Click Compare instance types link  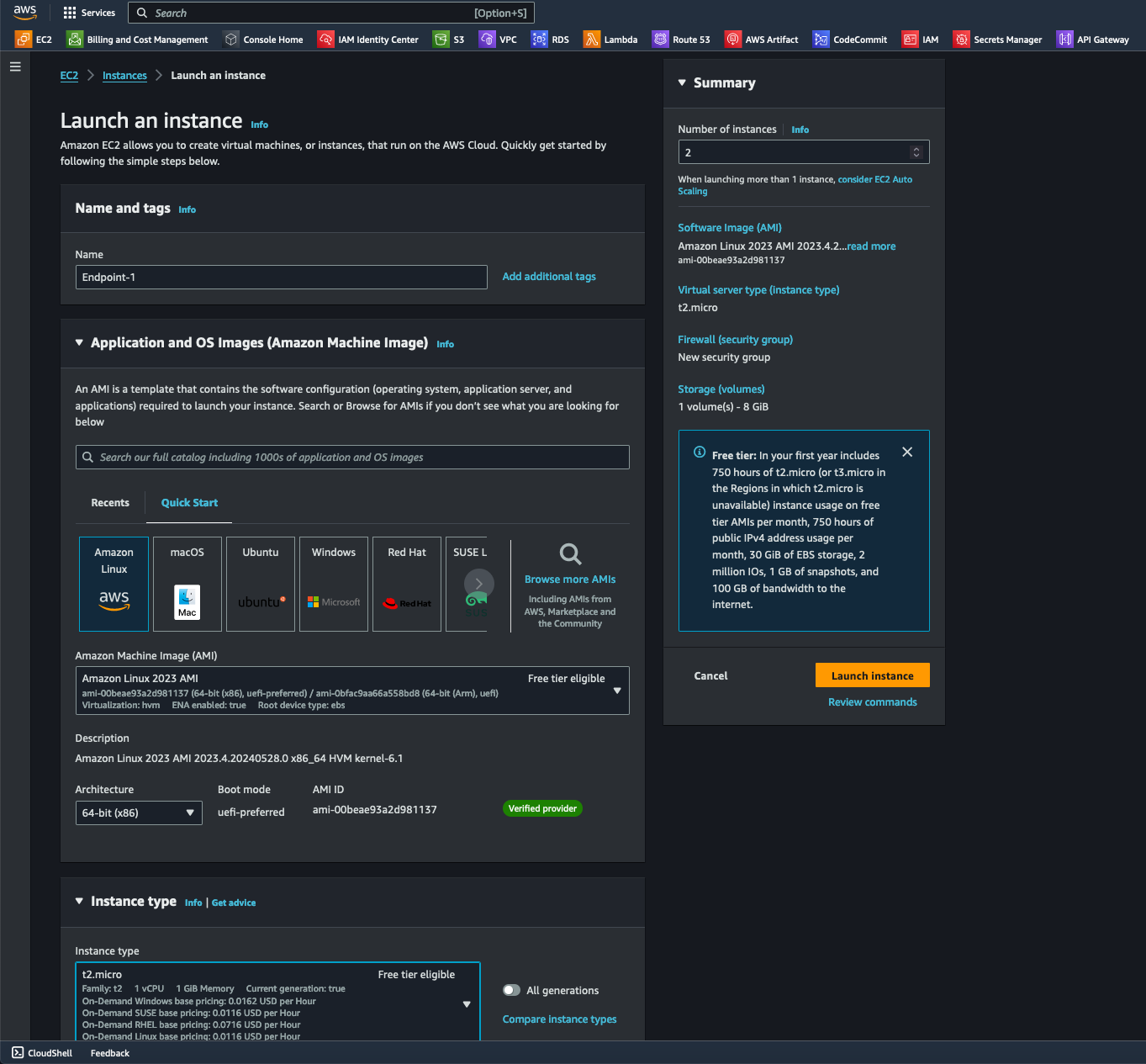pos(559,1019)
